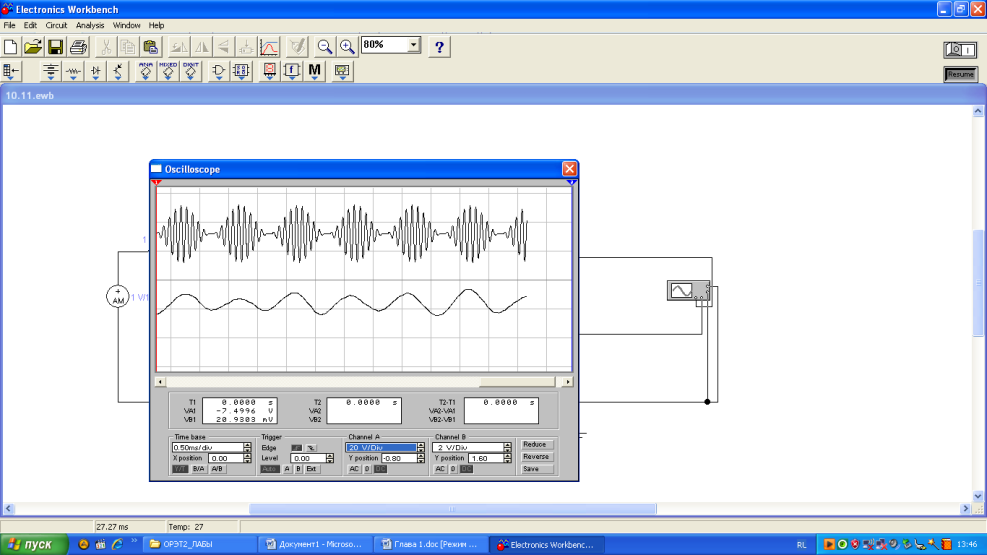
Task: Click the Channel A Y position field
Action: point(399,459)
